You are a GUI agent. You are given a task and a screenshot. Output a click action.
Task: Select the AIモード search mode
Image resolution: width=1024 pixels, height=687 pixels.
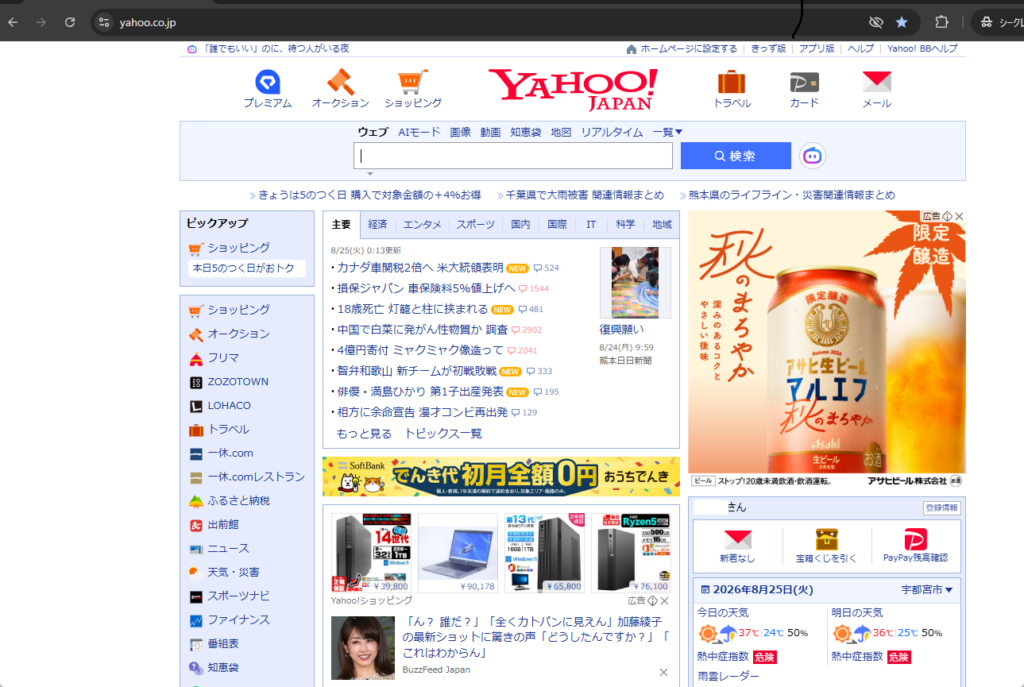[419, 132]
